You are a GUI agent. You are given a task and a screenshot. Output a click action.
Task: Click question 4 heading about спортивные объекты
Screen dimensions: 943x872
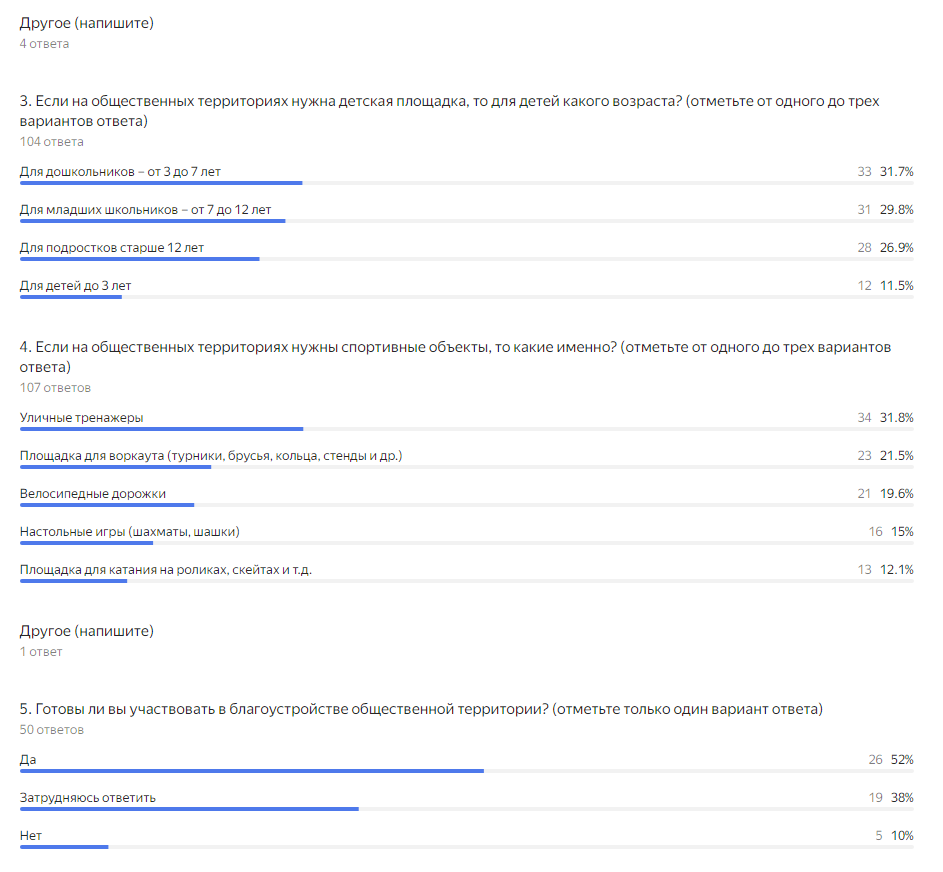click(x=455, y=357)
